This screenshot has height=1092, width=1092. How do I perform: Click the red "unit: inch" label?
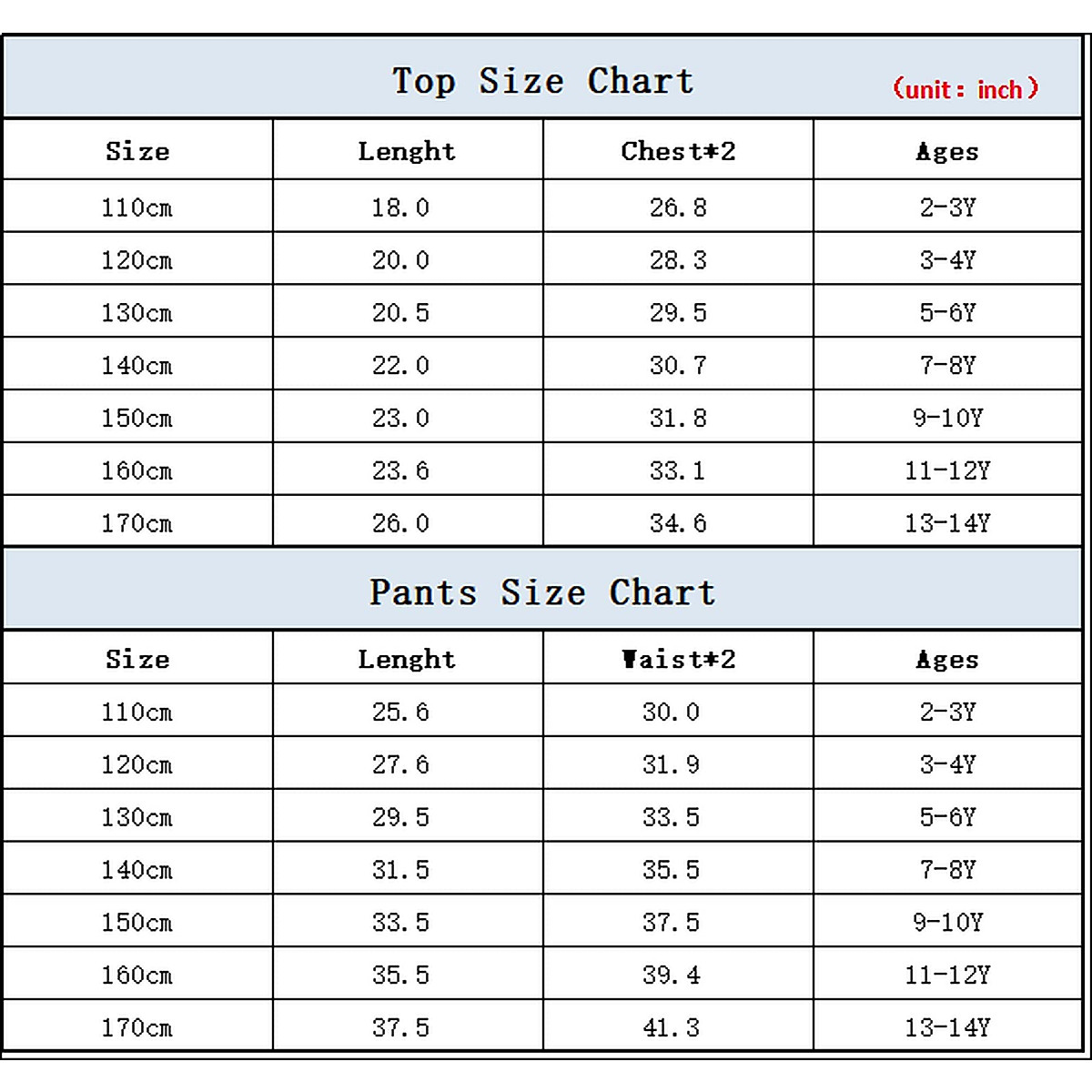click(965, 89)
